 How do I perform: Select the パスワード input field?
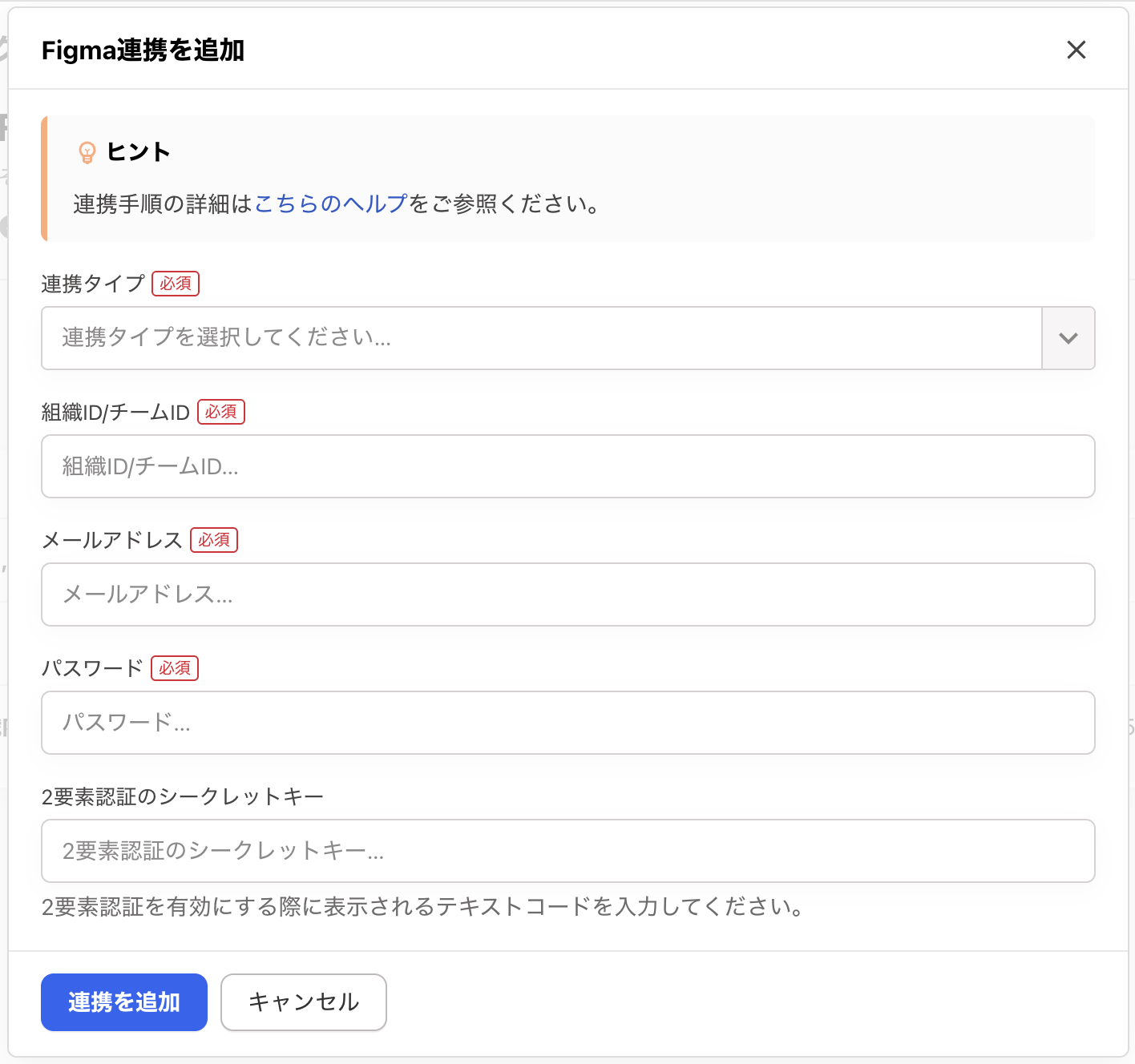[x=567, y=723]
